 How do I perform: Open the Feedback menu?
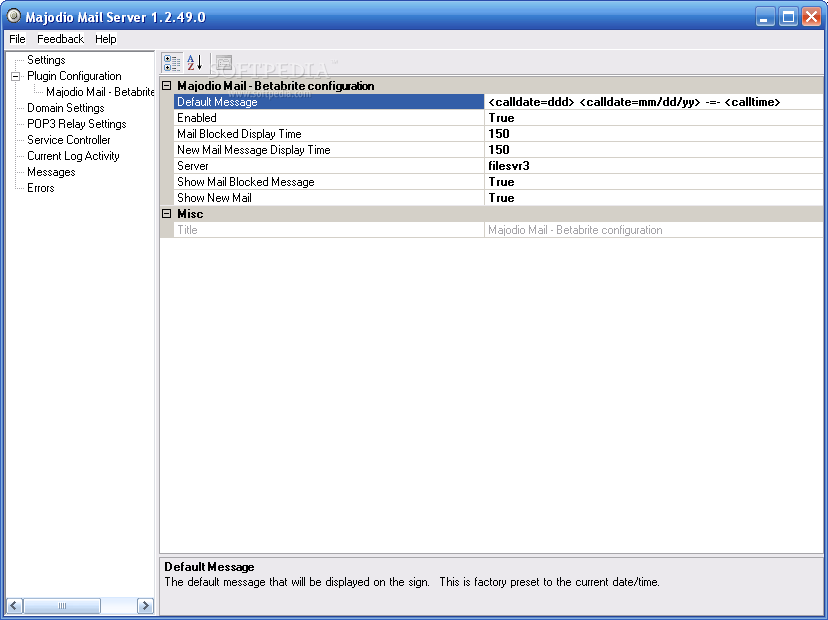(60, 39)
